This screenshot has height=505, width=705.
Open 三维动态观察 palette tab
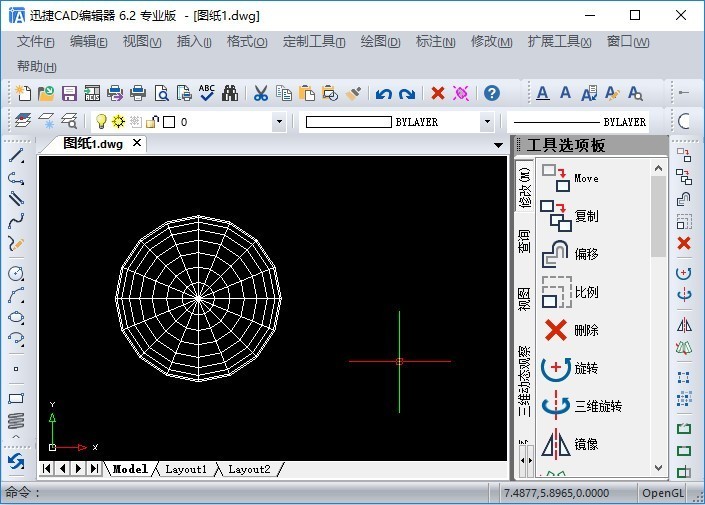coord(524,381)
